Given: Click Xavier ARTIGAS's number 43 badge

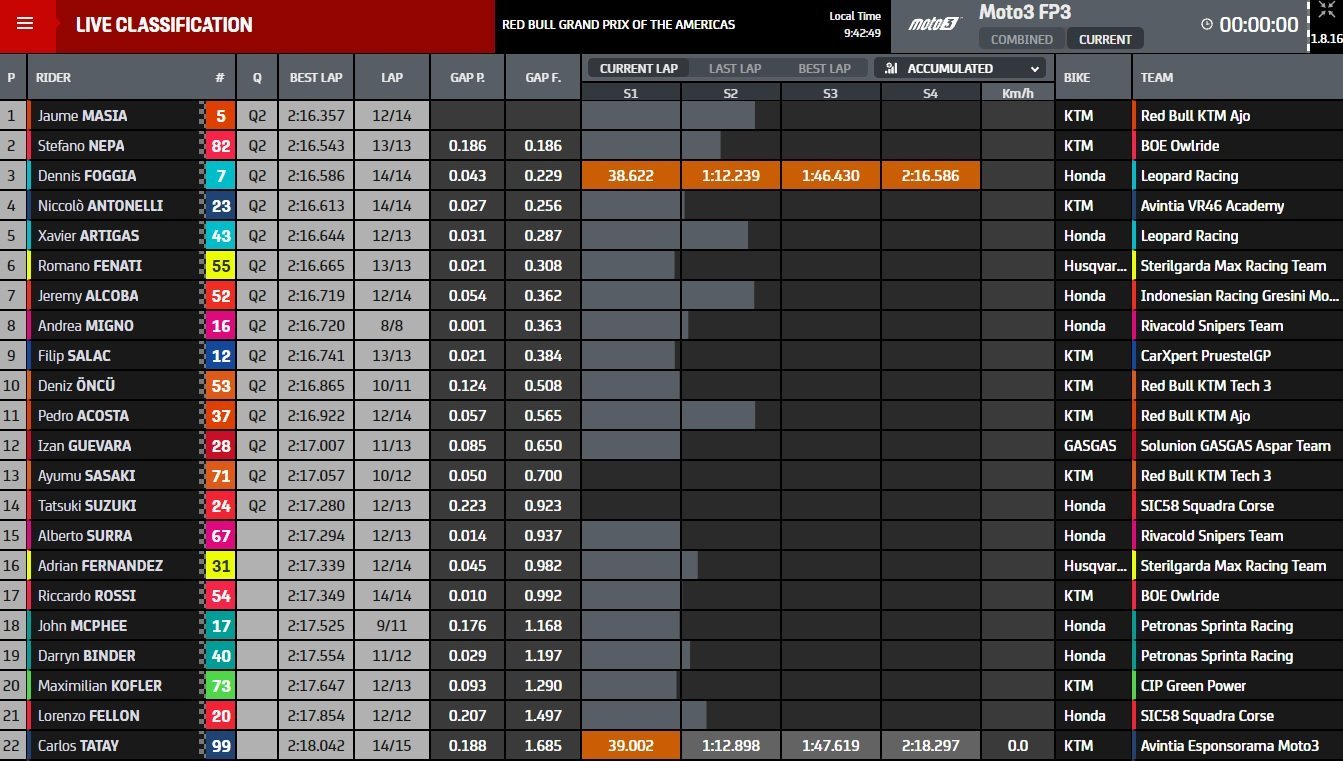Looking at the screenshot, I should coord(220,235).
